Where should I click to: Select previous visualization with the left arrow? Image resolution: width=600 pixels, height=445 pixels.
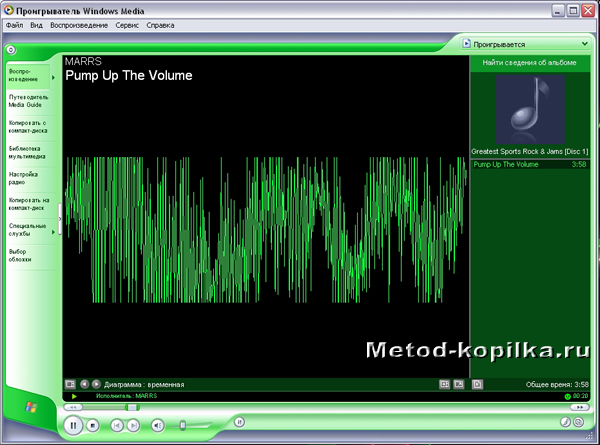pyautogui.click(x=84, y=384)
